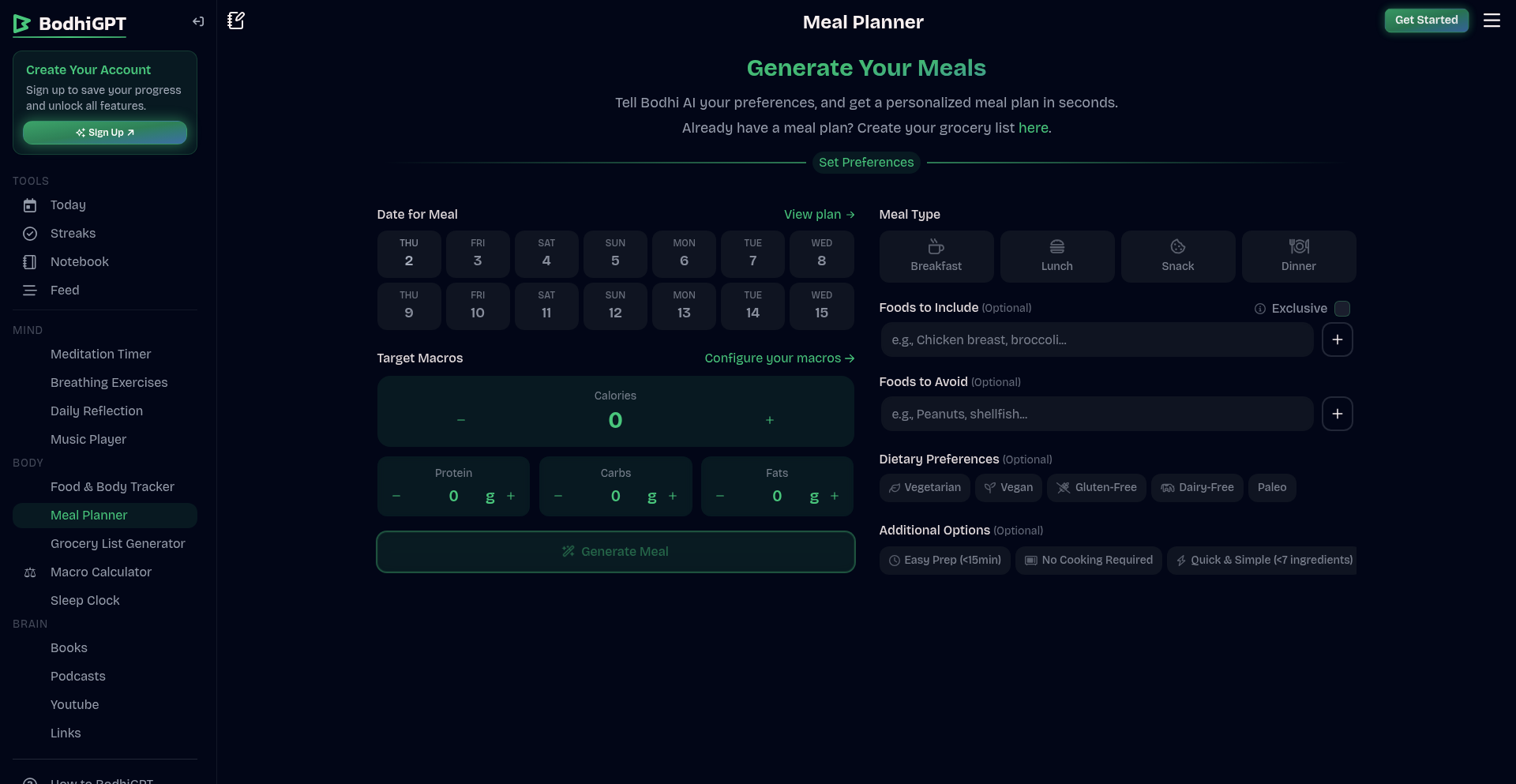1516x784 pixels.
Task: Select the Breakfast meal type
Action: (x=936, y=257)
